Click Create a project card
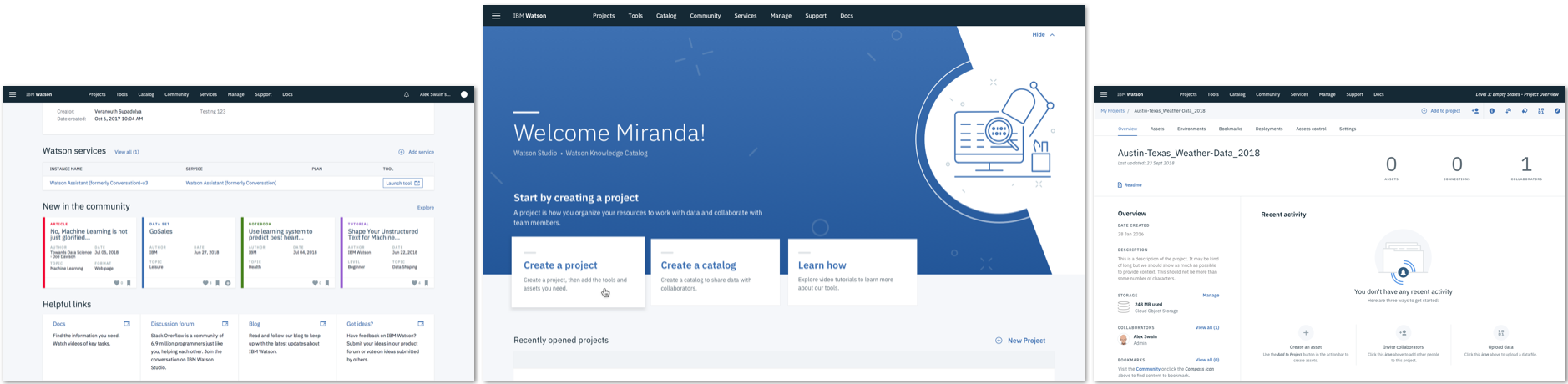1568x384 pixels. (578, 272)
